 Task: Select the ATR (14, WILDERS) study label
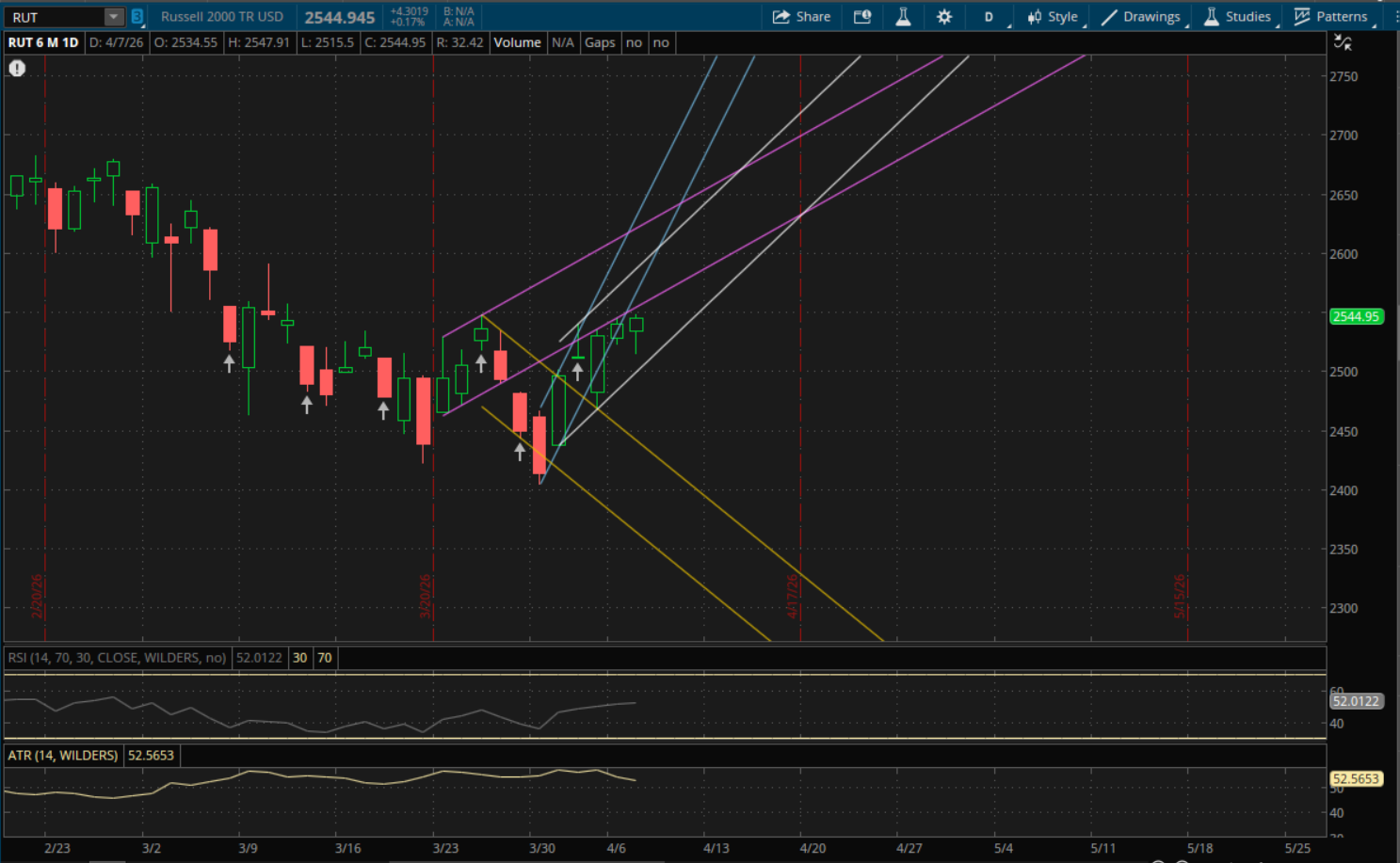point(63,756)
